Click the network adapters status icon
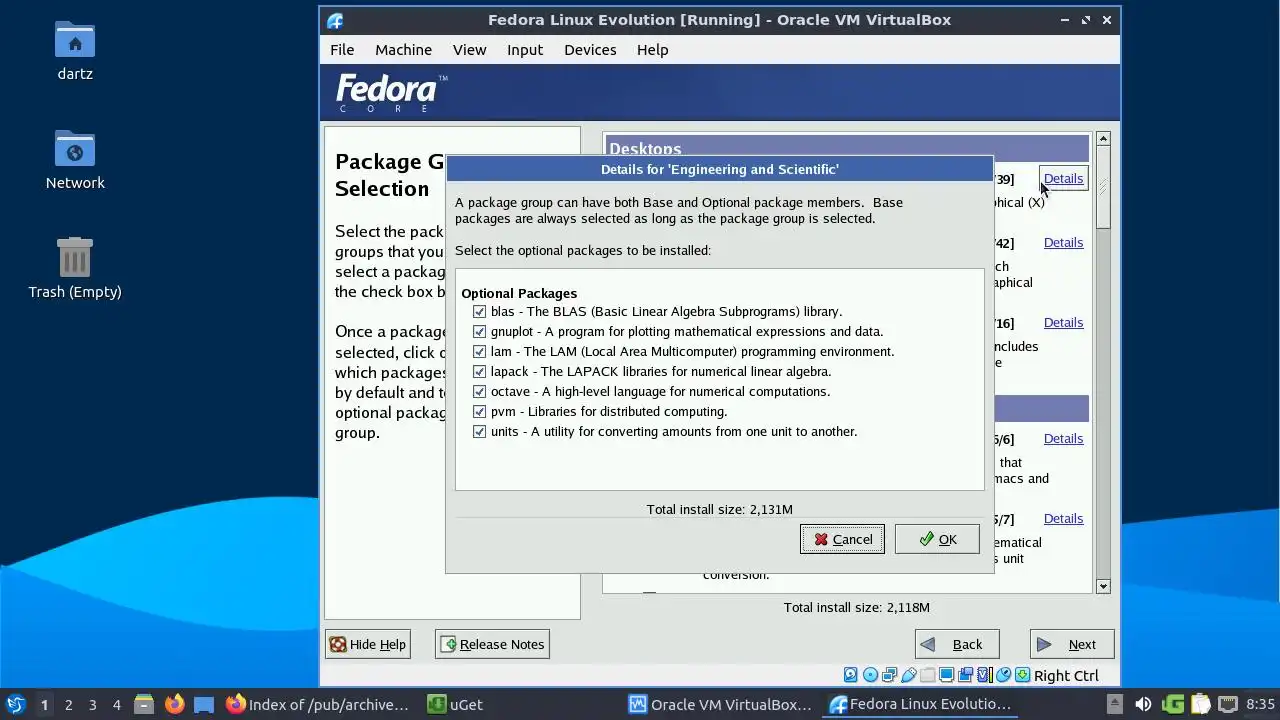1280x720 pixels. pos(889,675)
